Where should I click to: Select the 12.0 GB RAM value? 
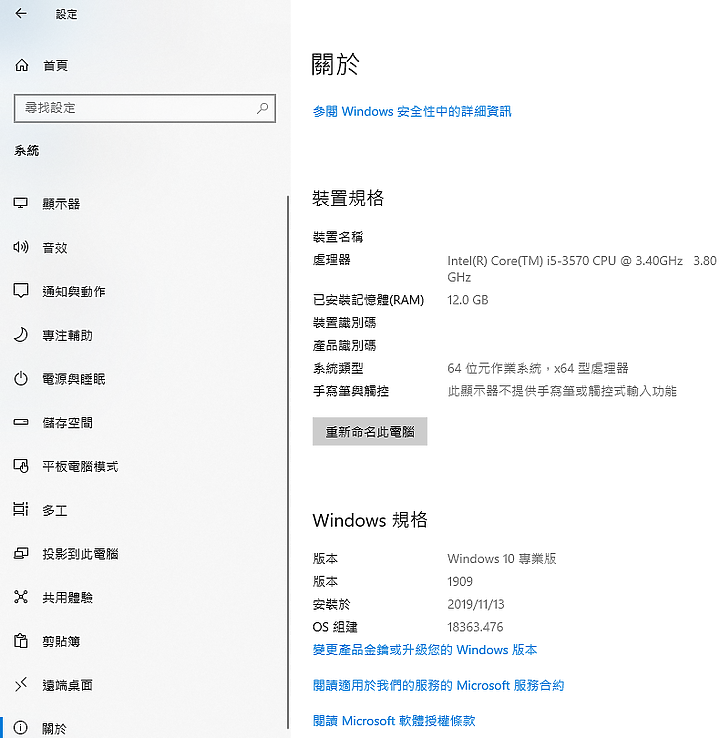coord(468,300)
